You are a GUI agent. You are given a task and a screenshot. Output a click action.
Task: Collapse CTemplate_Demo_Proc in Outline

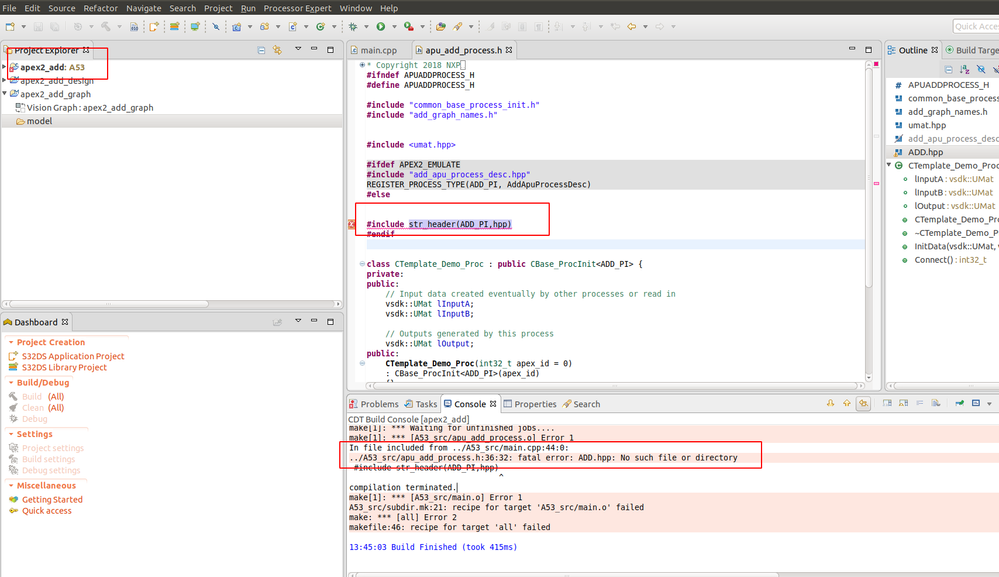pos(889,166)
